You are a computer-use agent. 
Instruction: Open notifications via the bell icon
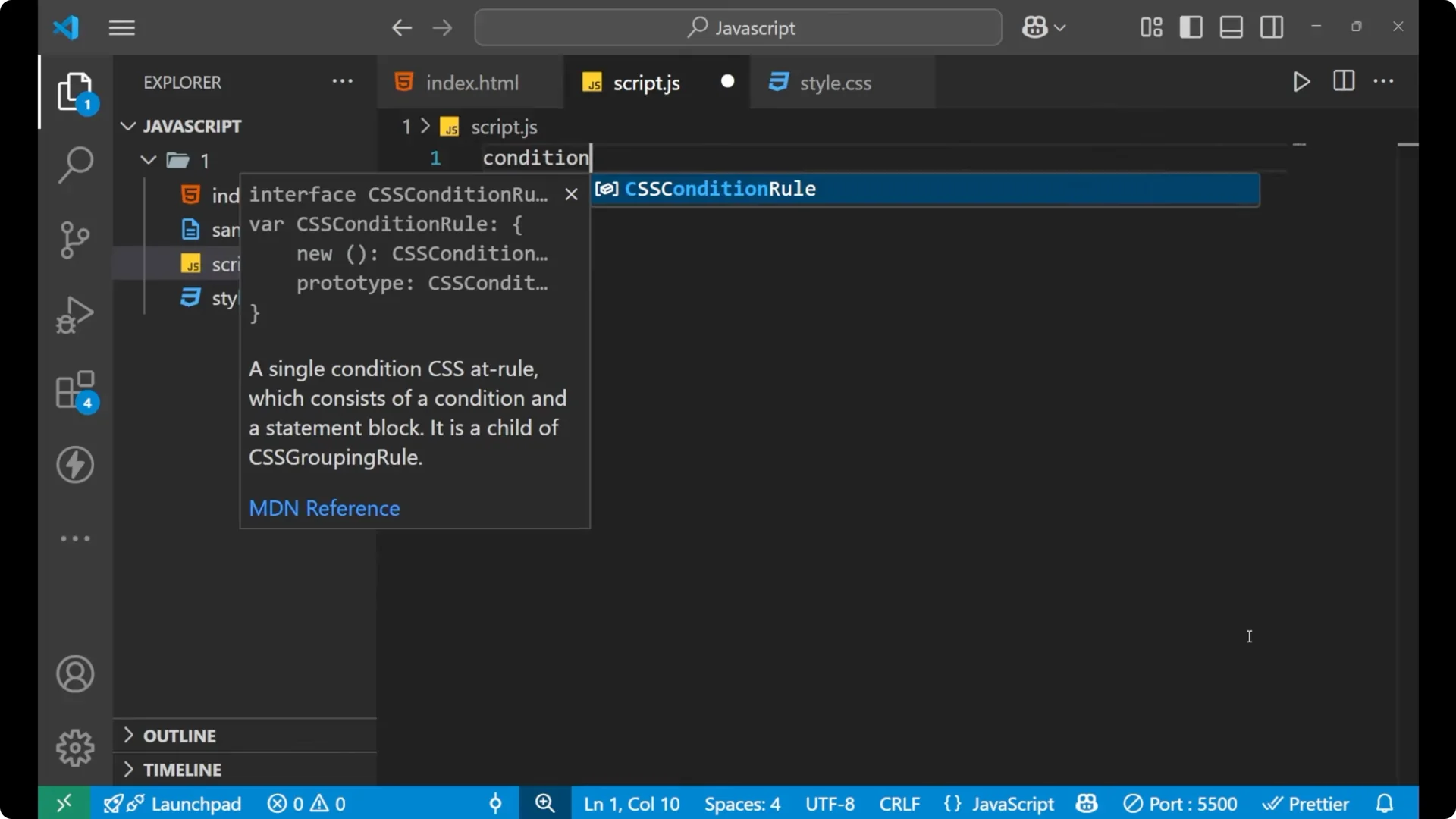click(1385, 803)
